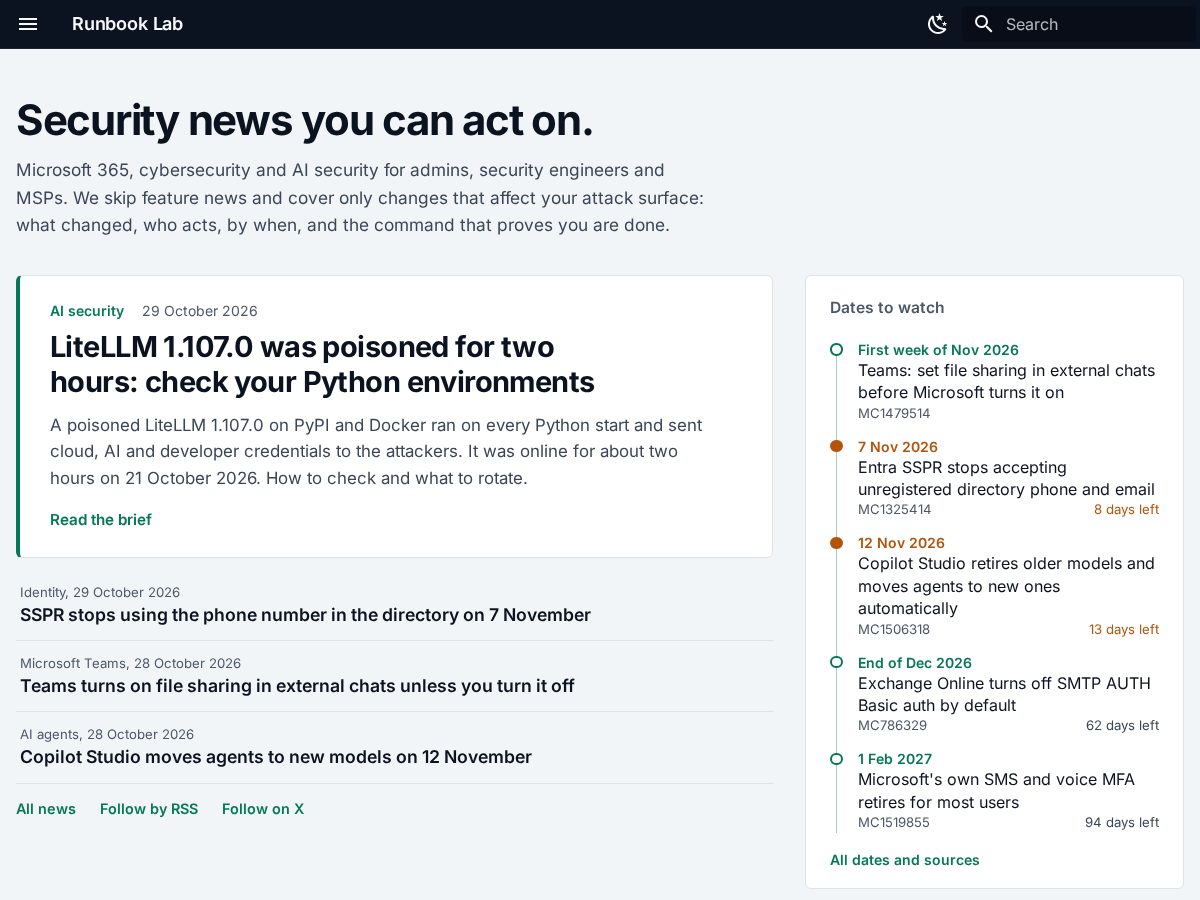1200x900 pixels.
Task: Open Entra SSPR stops accepting date entry
Action: 1006,478
